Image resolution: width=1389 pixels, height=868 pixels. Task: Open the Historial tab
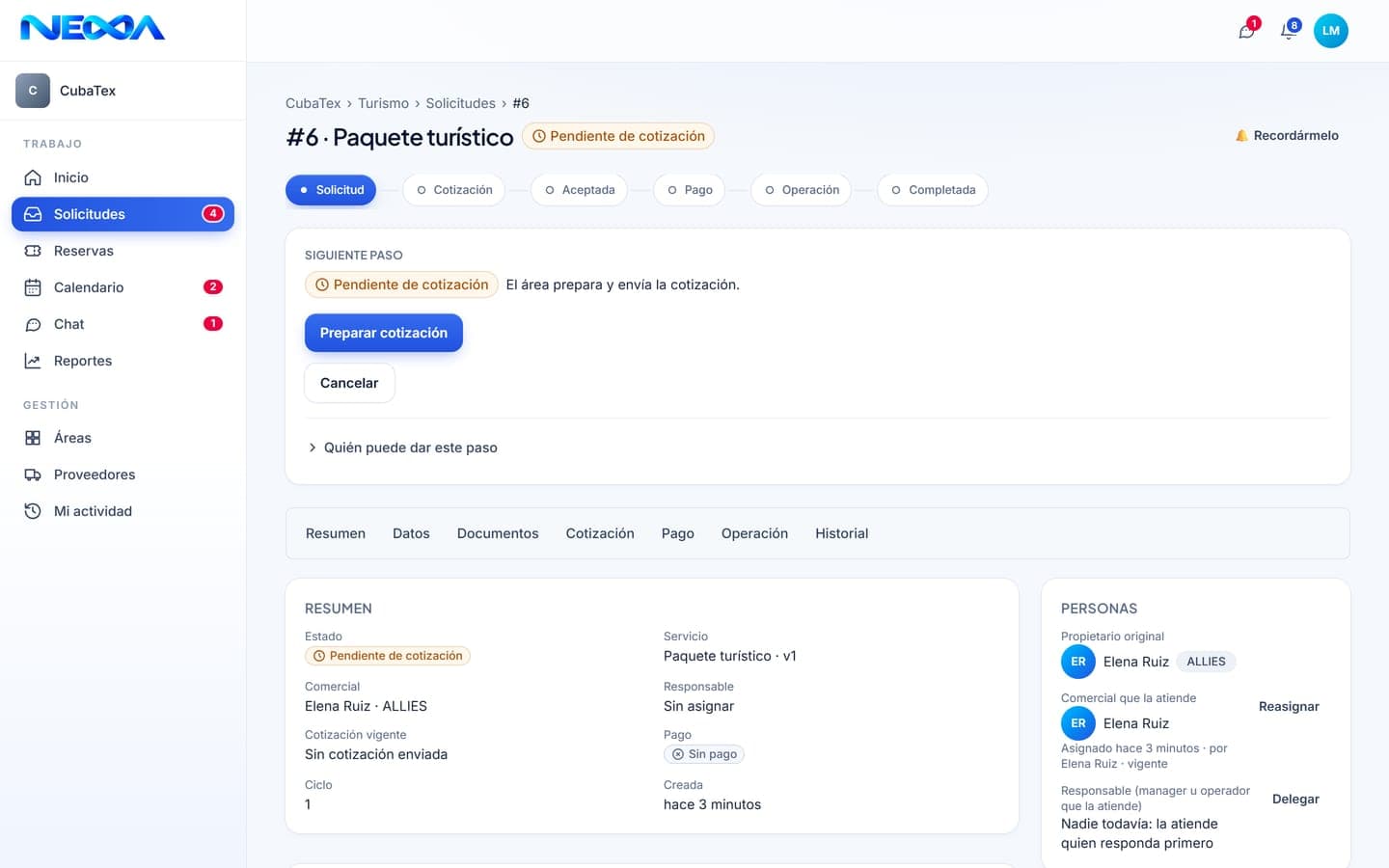pyautogui.click(x=841, y=533)
